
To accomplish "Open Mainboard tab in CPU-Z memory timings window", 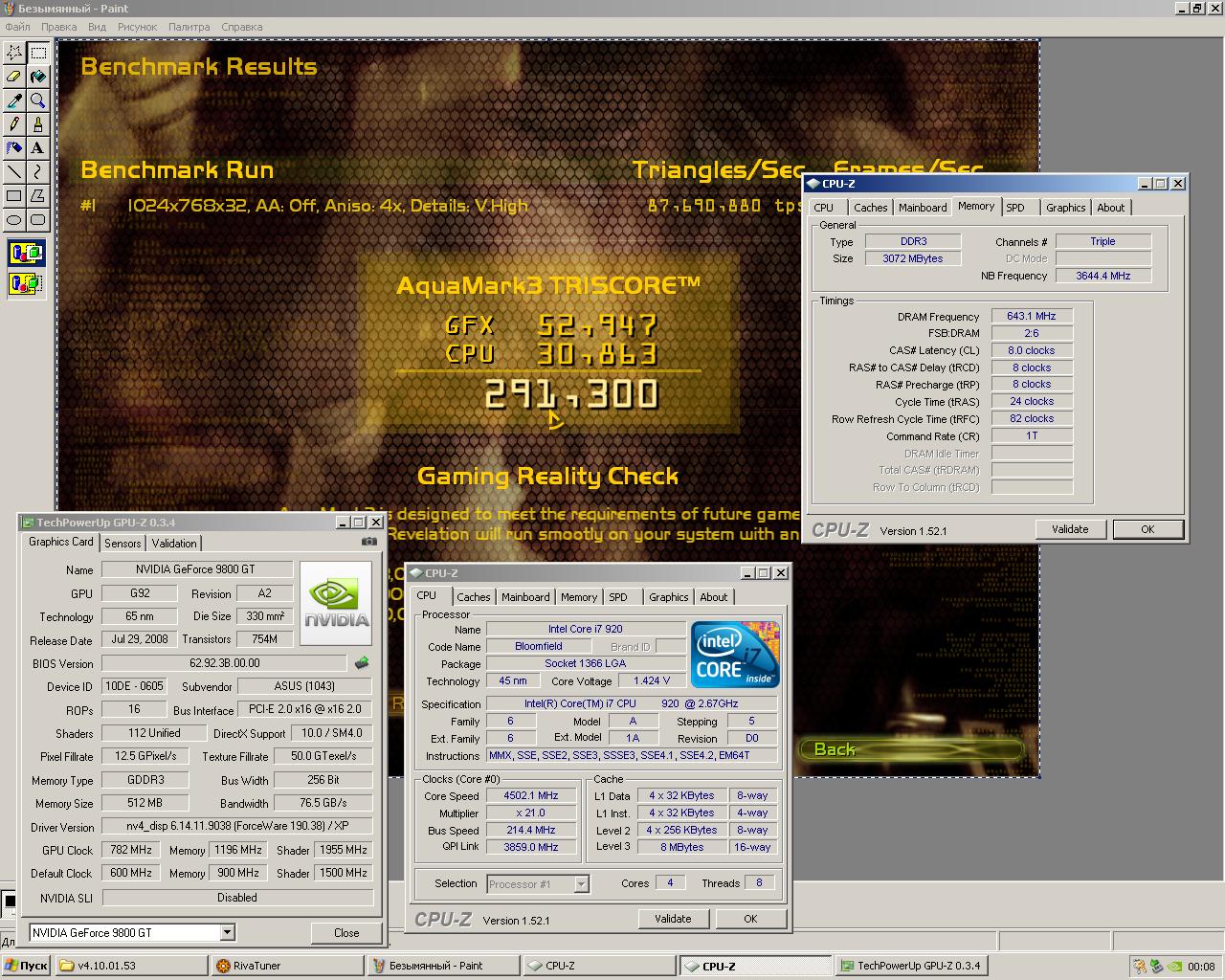I will point(923,208).
